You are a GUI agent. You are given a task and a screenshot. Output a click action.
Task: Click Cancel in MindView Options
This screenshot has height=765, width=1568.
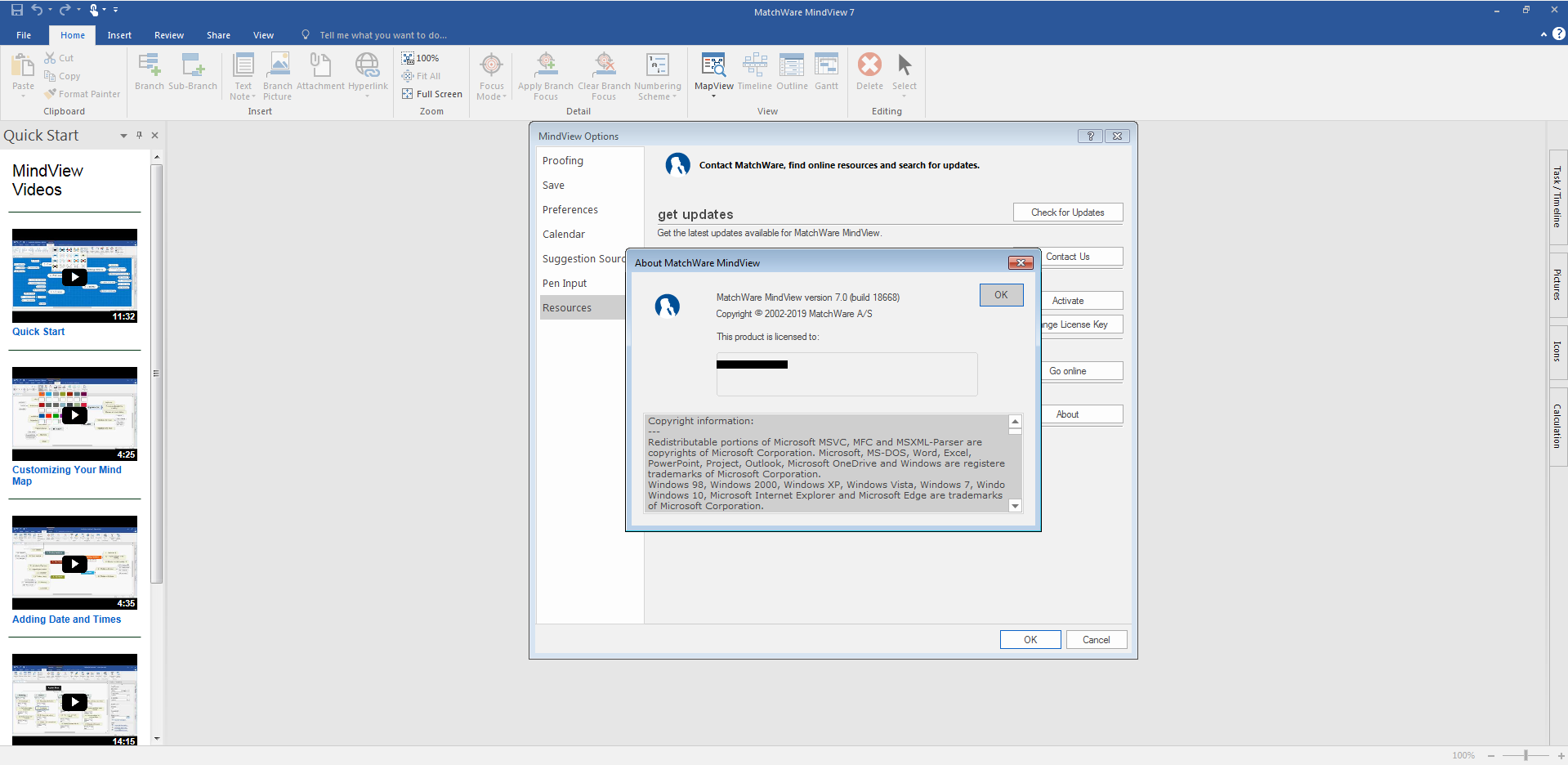coord(1096,640)
